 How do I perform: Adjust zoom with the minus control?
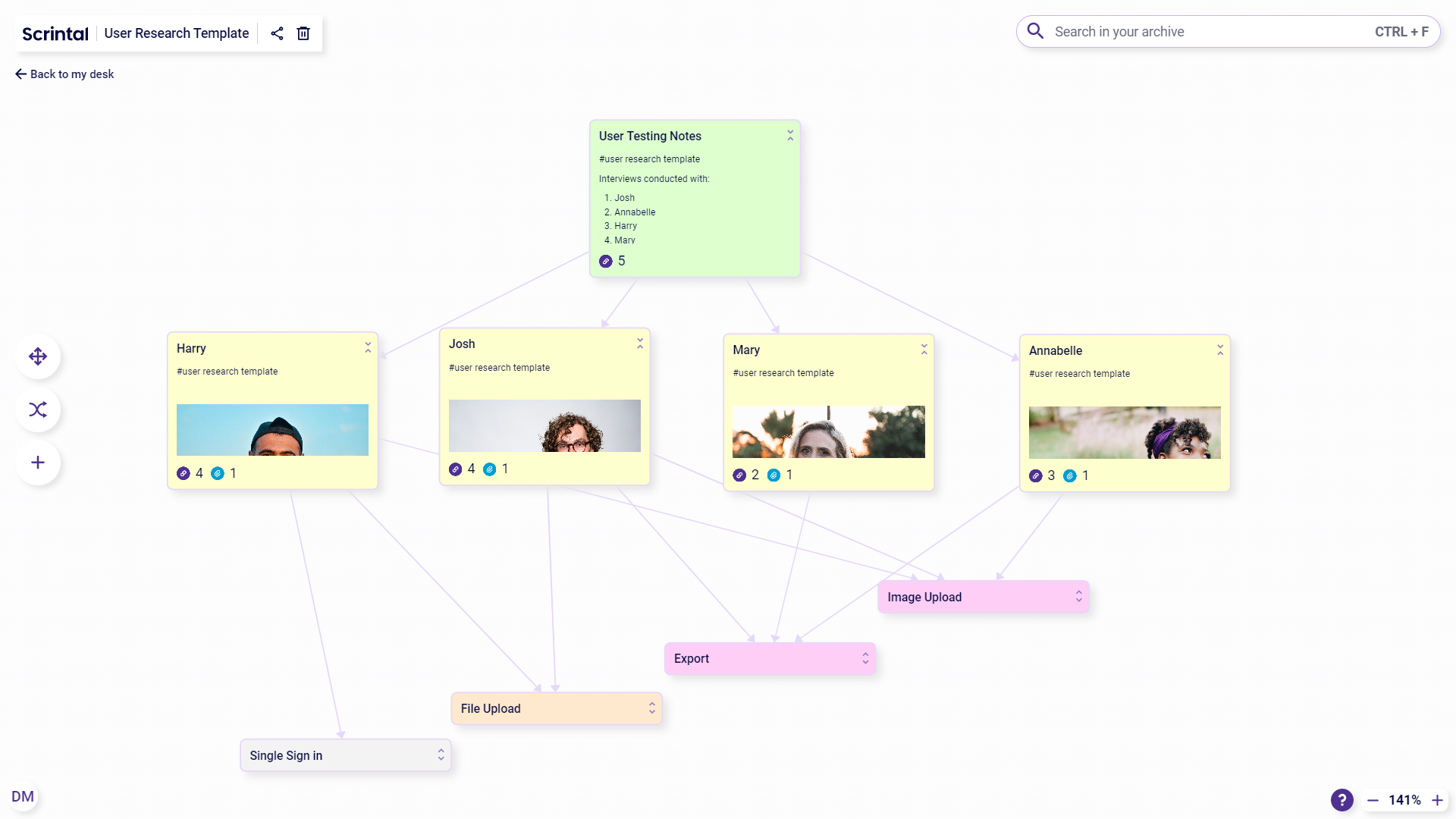tap(1372, 800)
